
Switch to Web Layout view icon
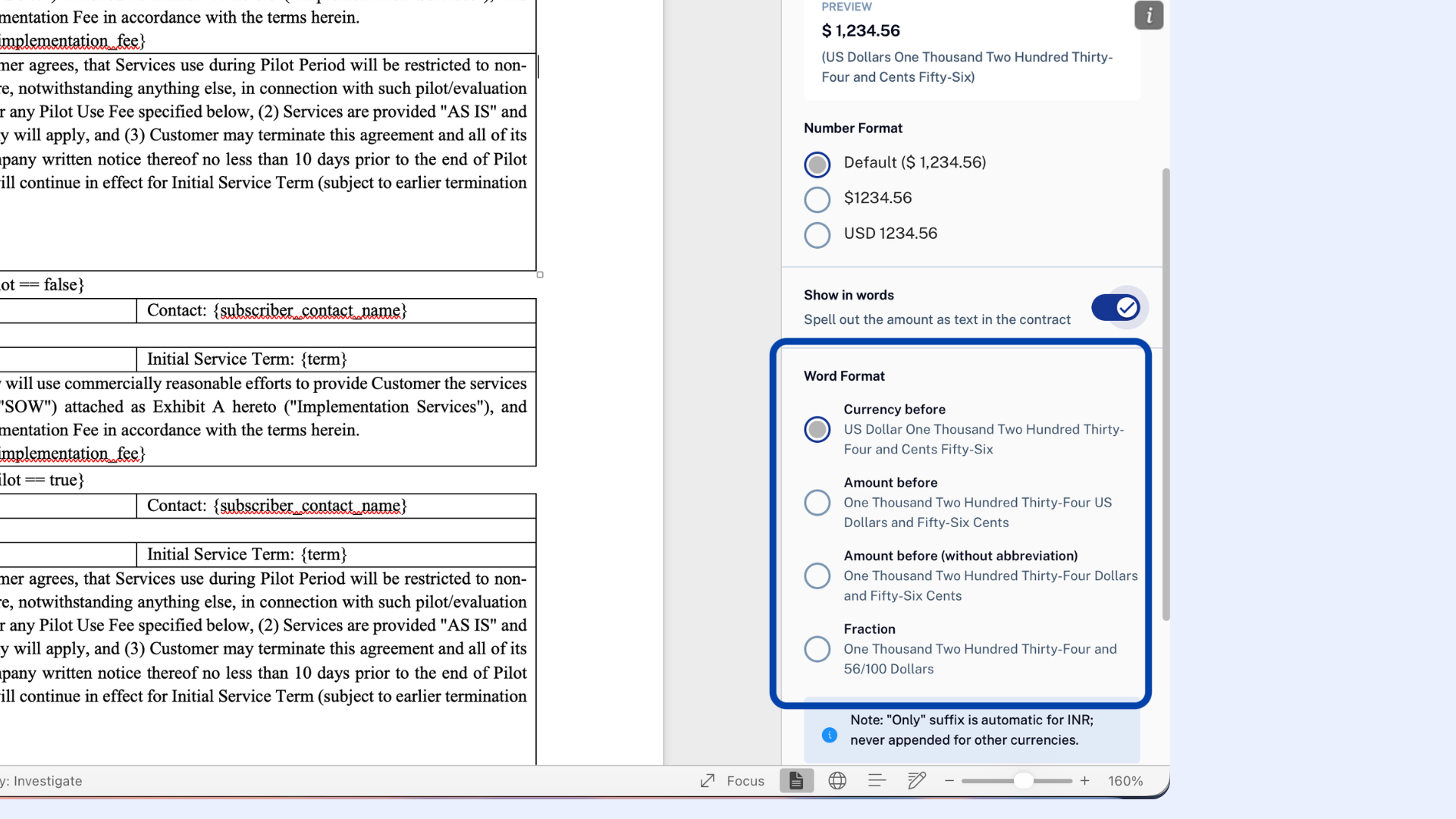click(x=837, y=780)
